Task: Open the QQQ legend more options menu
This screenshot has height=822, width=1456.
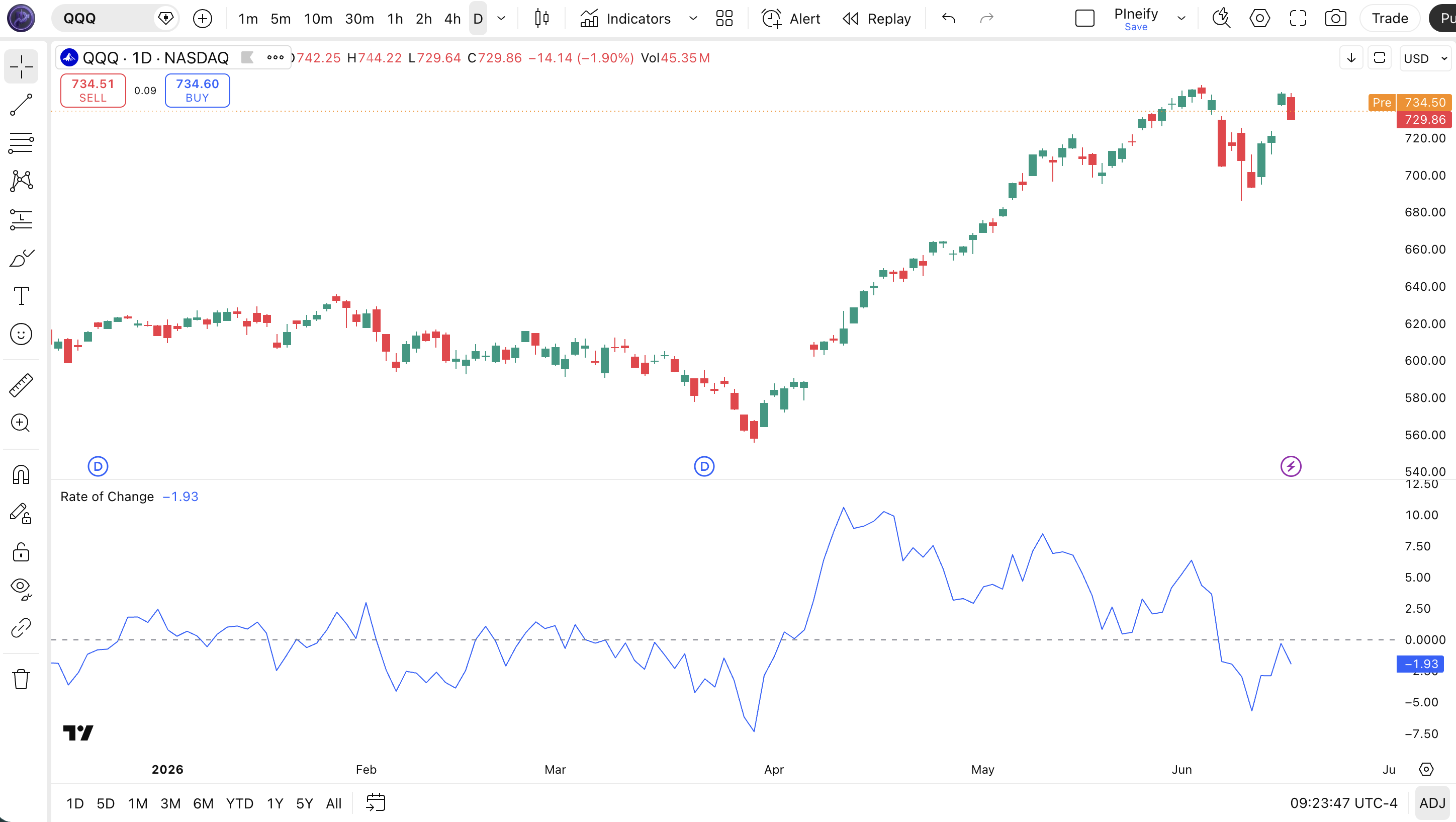Action: pos(275,57)
